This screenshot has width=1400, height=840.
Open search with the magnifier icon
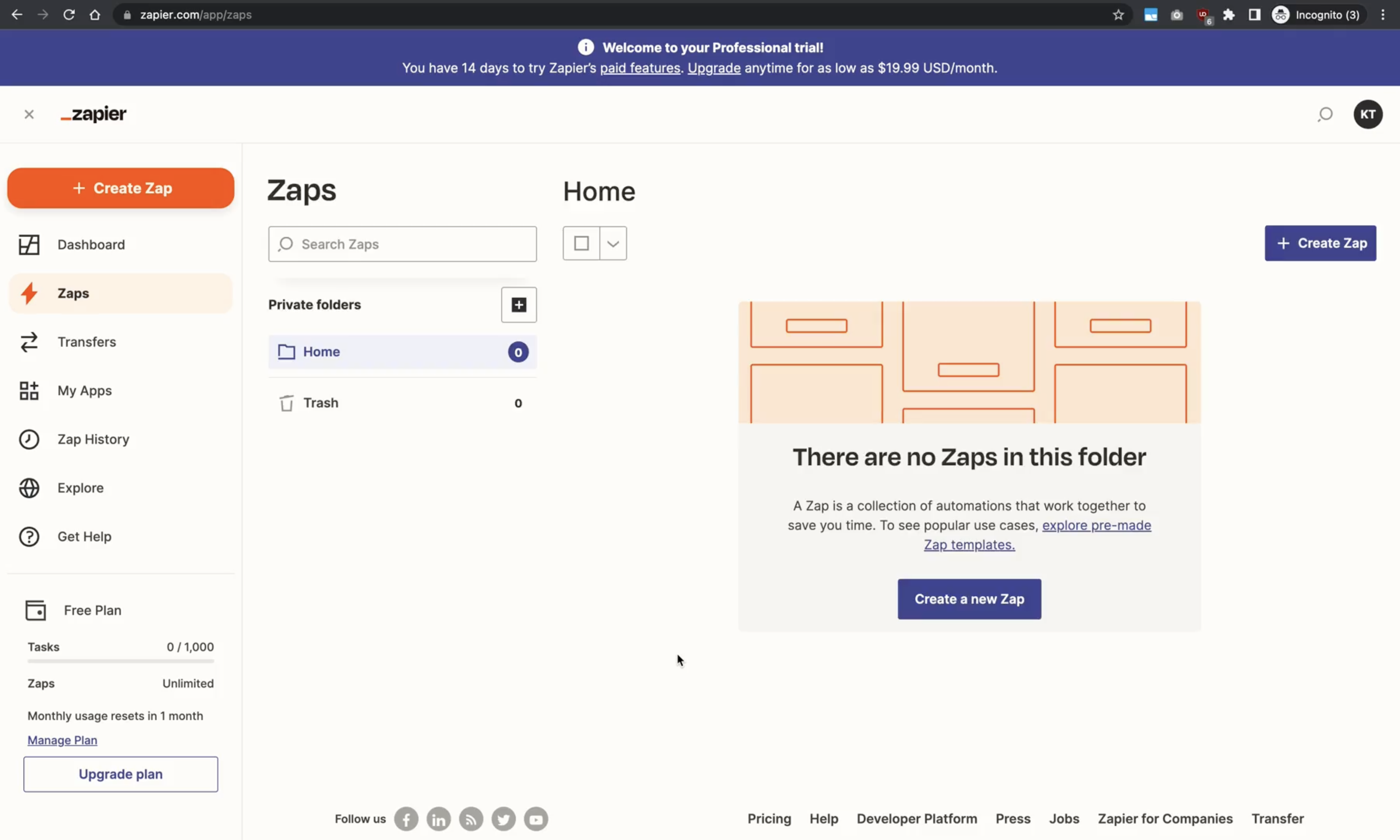(1325, 114)
